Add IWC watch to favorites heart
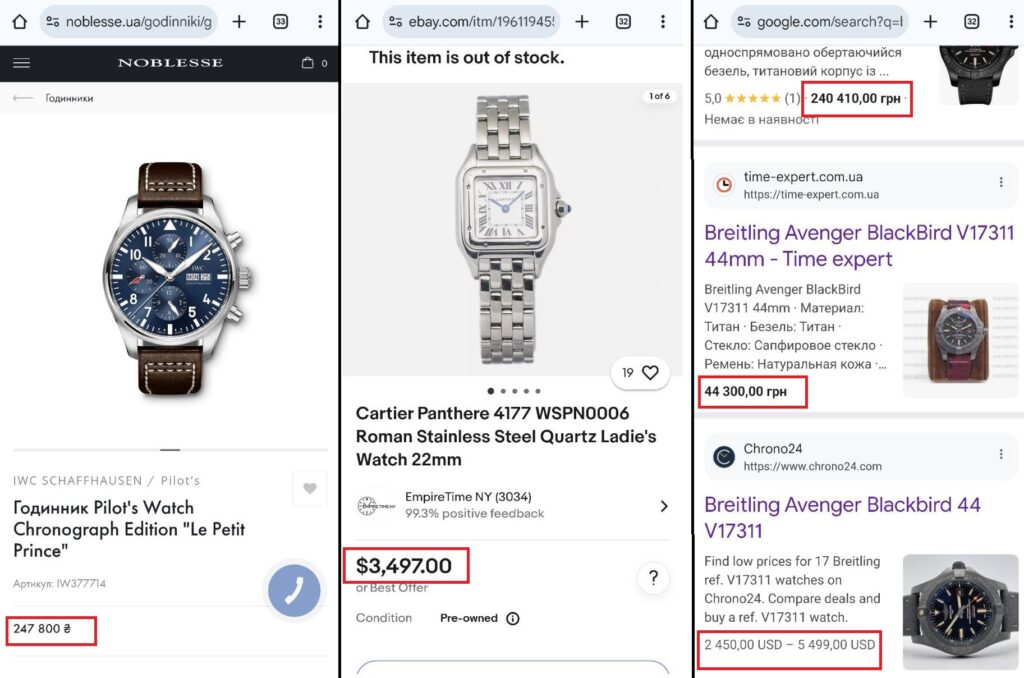 pyautogui.click(x=309, y=489)
